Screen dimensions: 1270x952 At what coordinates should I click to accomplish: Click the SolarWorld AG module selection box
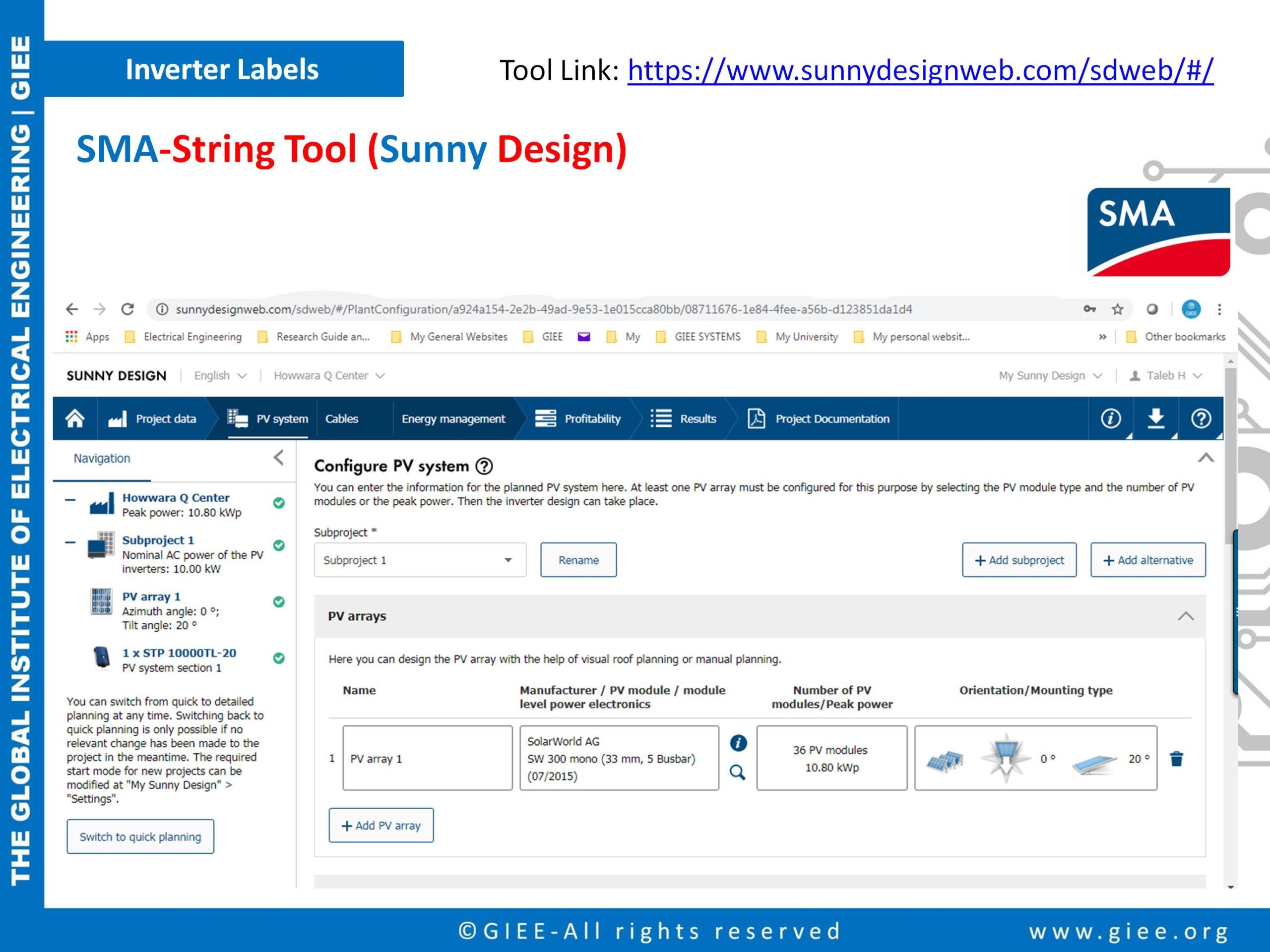[619, 758]
